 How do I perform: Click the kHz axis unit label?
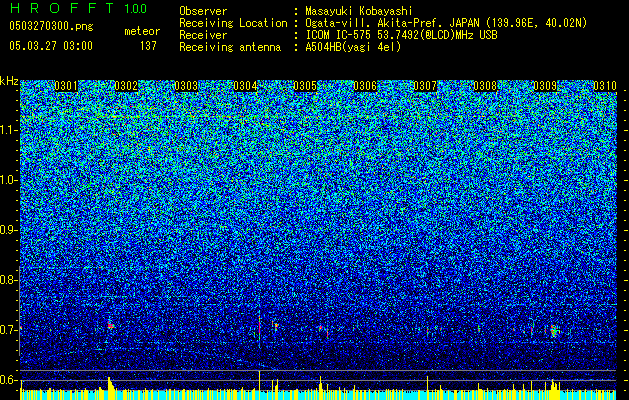pos(9,81)
